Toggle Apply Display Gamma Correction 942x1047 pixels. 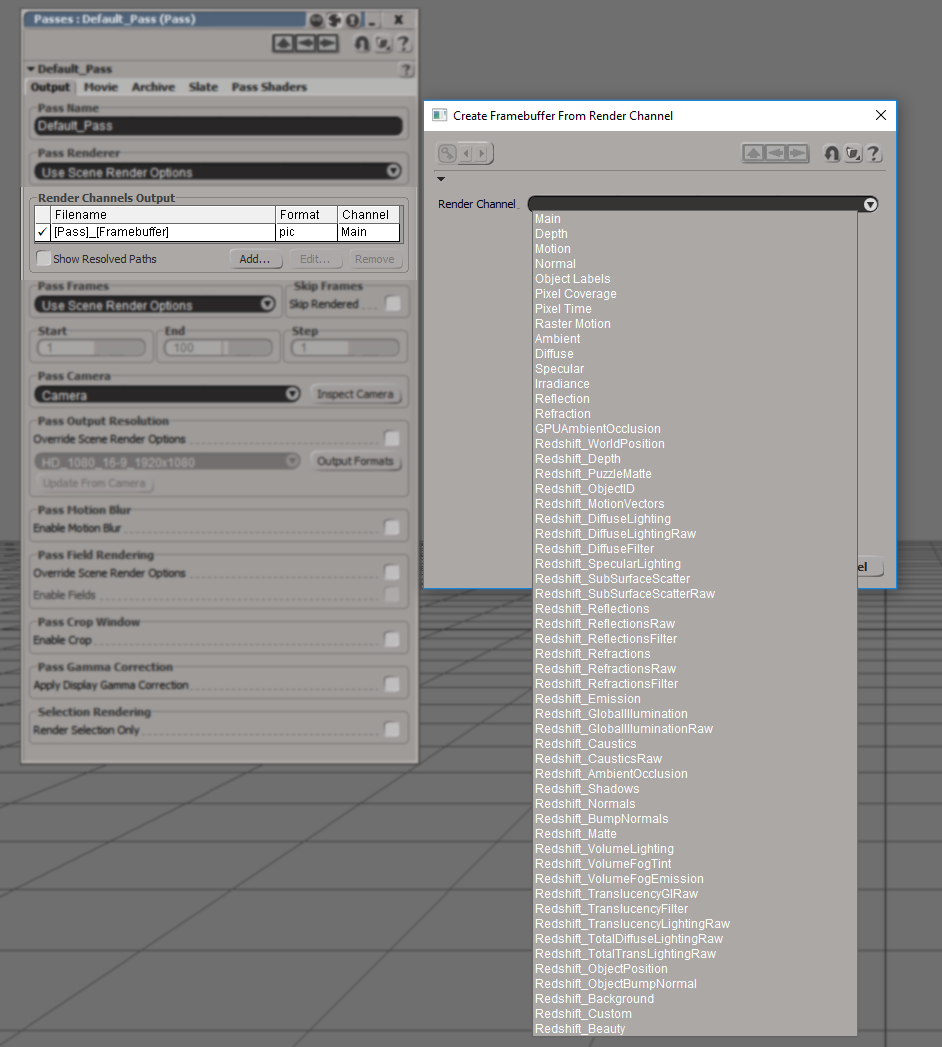pyautogui.click(x=392, y=684)
